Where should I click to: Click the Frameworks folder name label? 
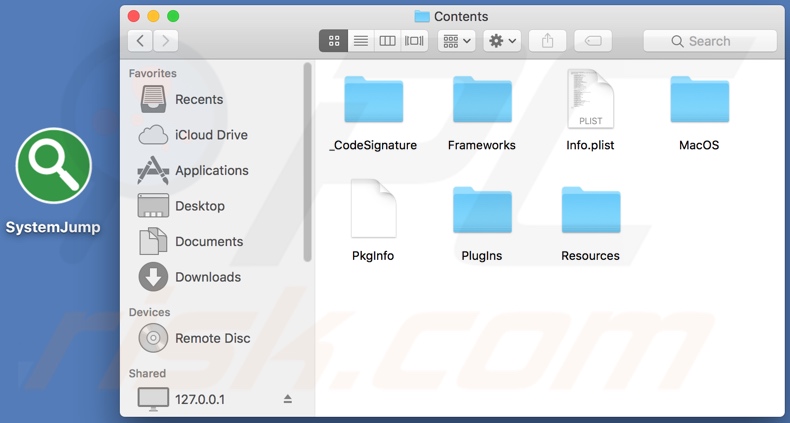pos(482,145)
